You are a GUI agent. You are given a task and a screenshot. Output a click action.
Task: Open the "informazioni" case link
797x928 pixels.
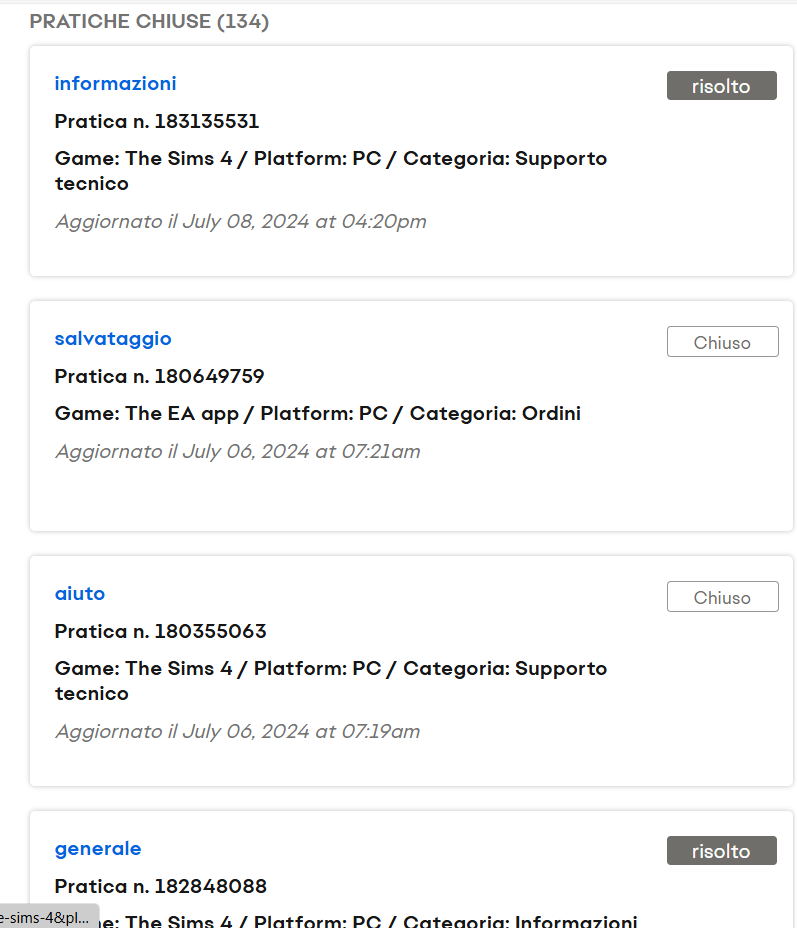pyautogui.click(x=115, y=84)
